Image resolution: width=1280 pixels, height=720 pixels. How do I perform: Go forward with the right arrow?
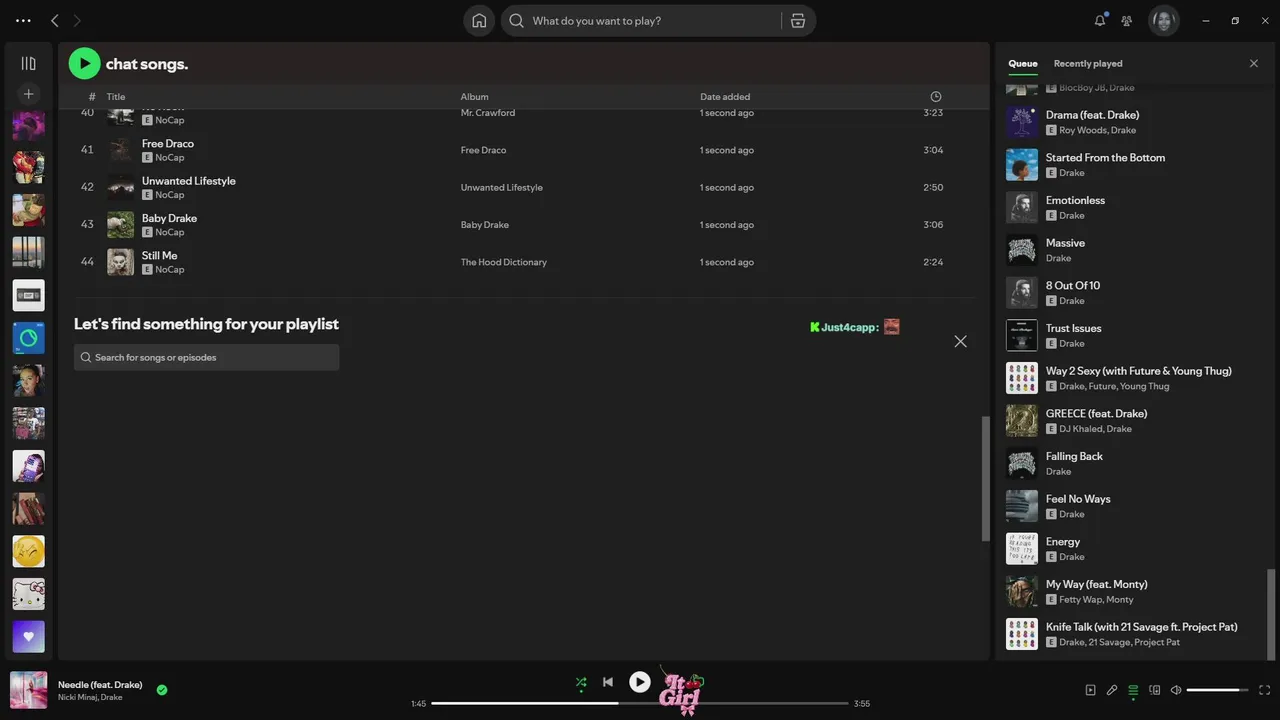point(77,20)
